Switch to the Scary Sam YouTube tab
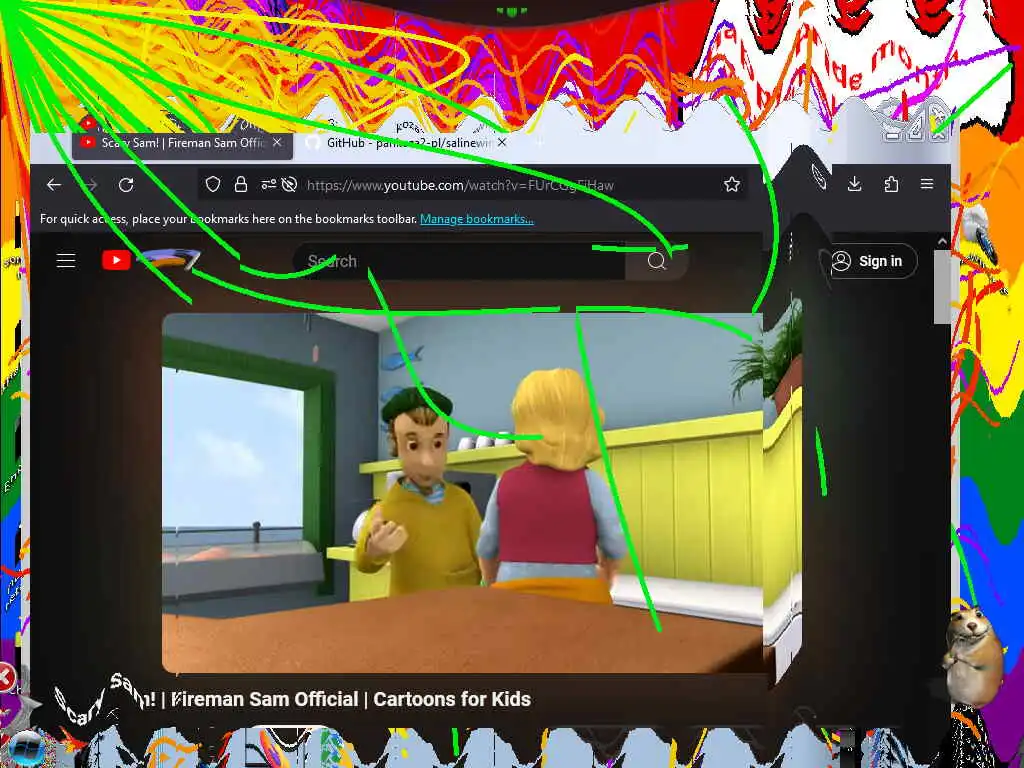This screenshot has width=1024, height=768. point(183,143)
